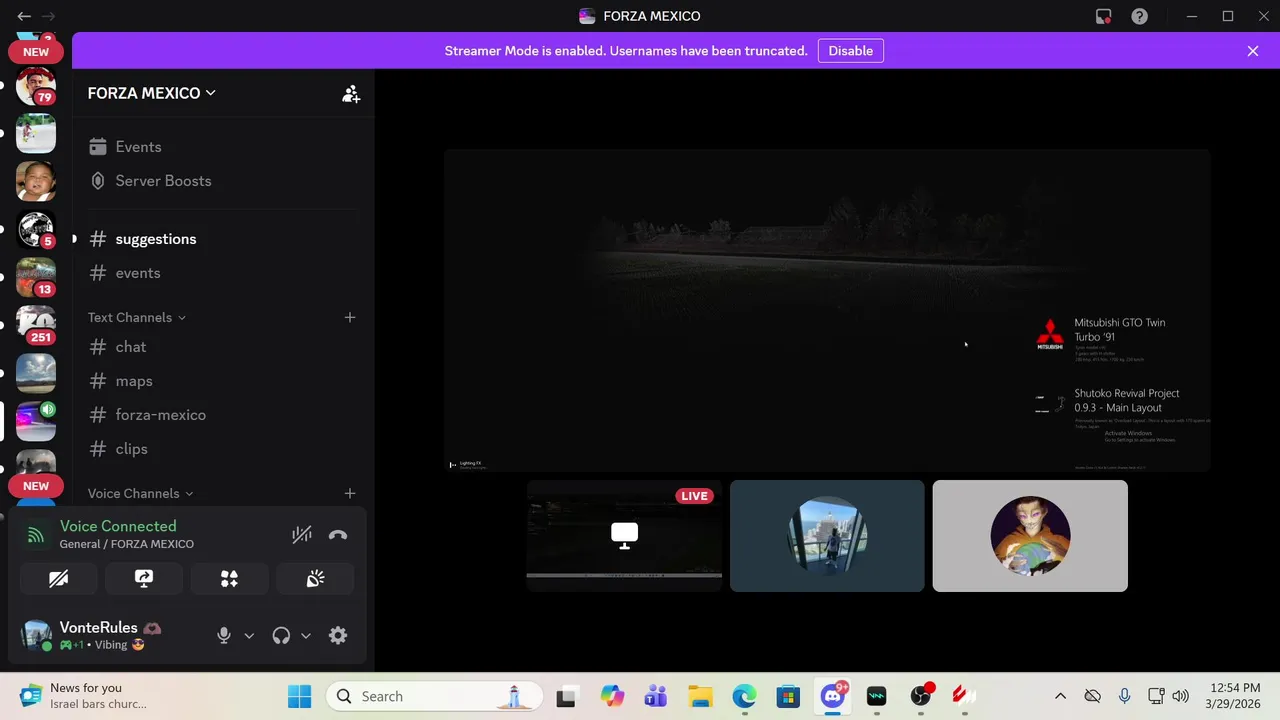Open User Settings gear
Viewport: 1280px width, 720px height.
338,636
